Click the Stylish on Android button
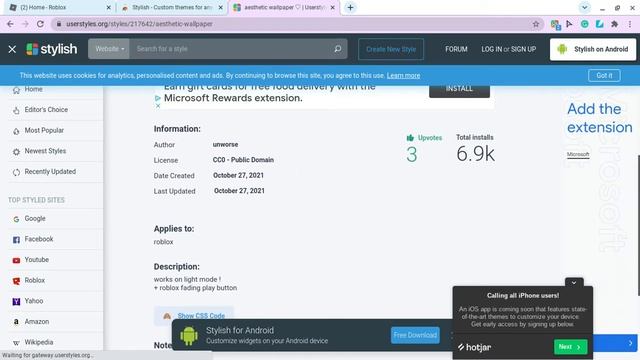640x360 pixels. click(x=593, y=49)
